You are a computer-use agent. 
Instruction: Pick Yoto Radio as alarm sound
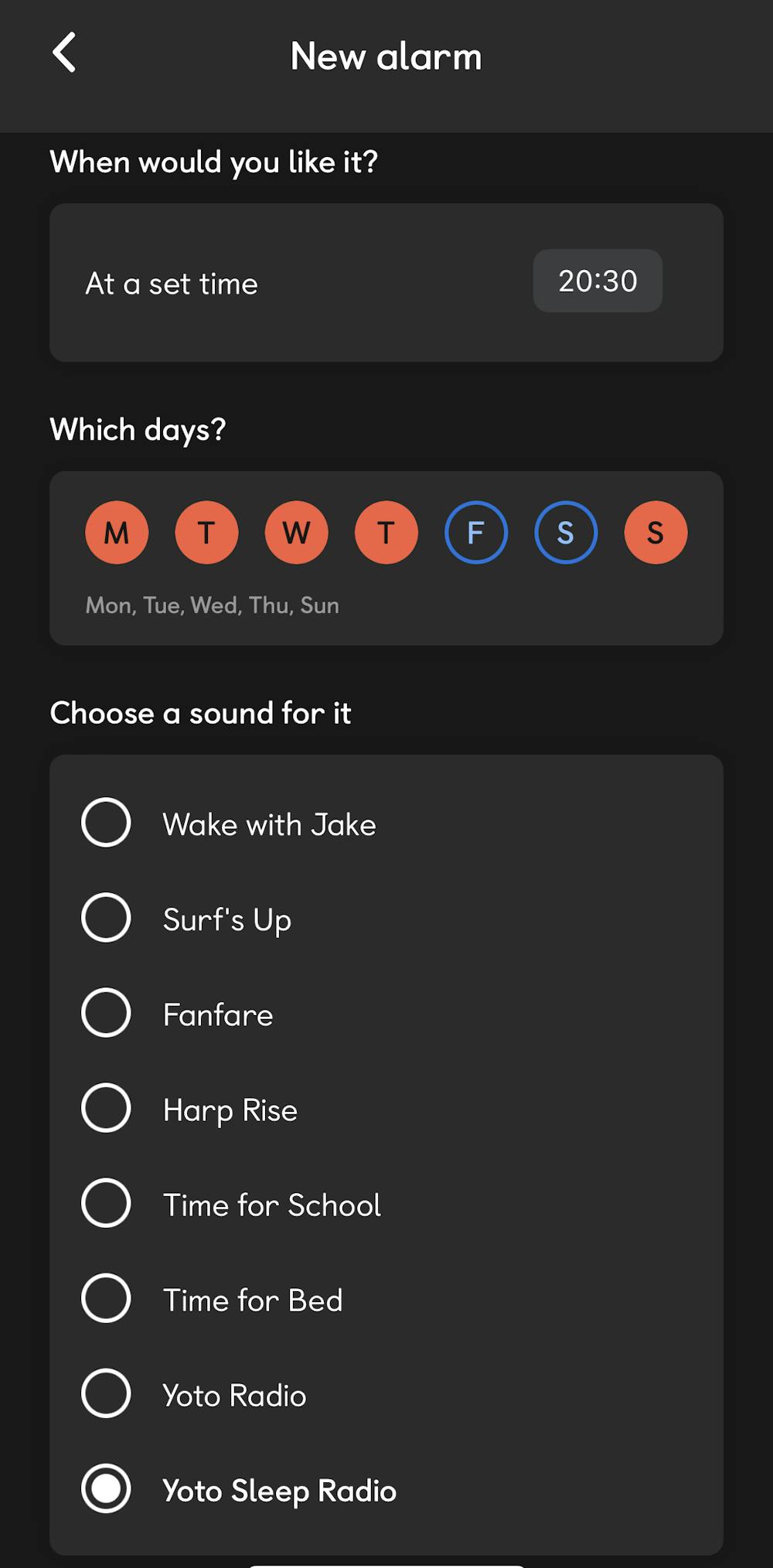pos(106,1393)
